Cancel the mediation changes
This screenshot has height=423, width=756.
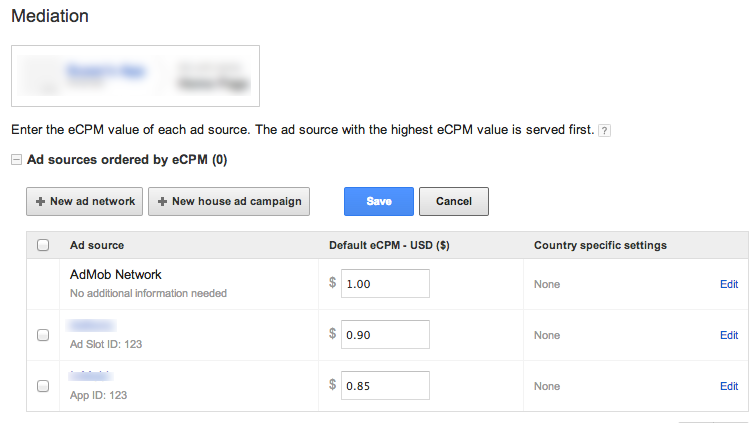coord(453,201)
